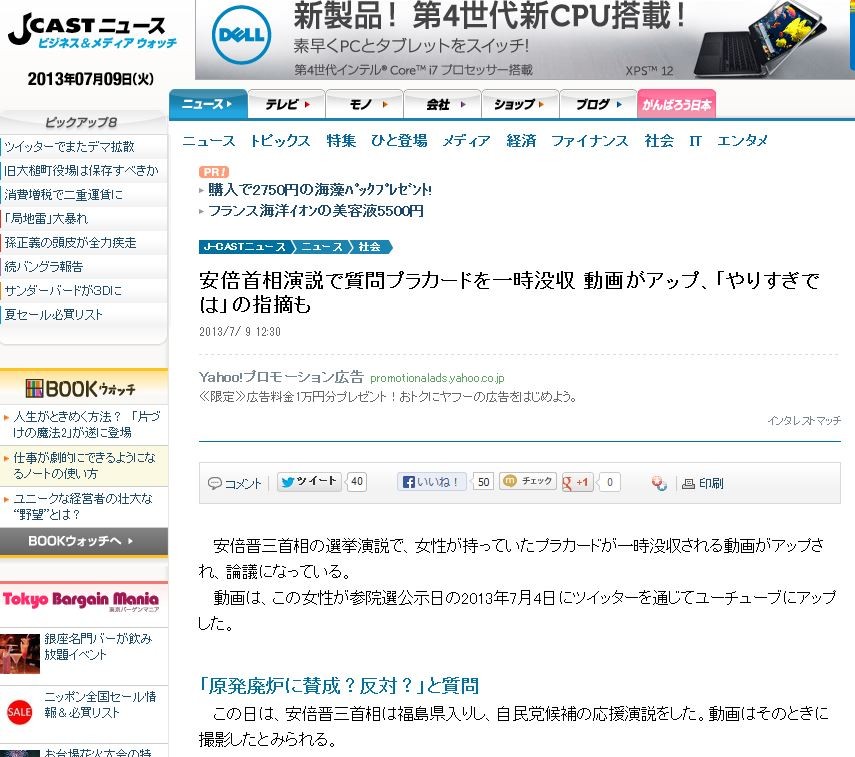The width and height of the screenshot is (855, 757).
Task: Click the ニュース breadcrumb segment
Action: click(x=322, y=247)
